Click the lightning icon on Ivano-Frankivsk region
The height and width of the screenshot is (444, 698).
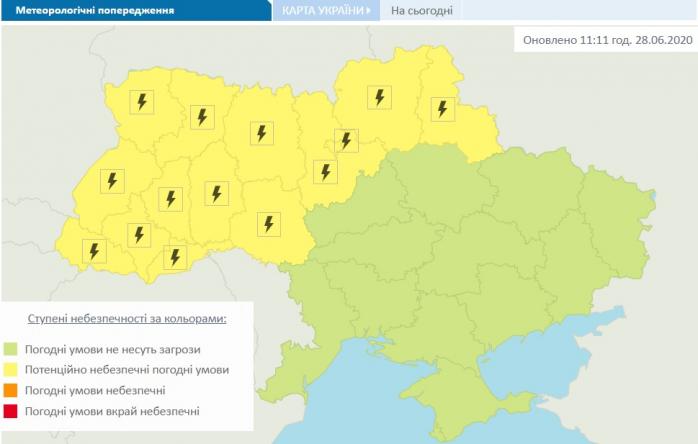click(x=137, y=235)
